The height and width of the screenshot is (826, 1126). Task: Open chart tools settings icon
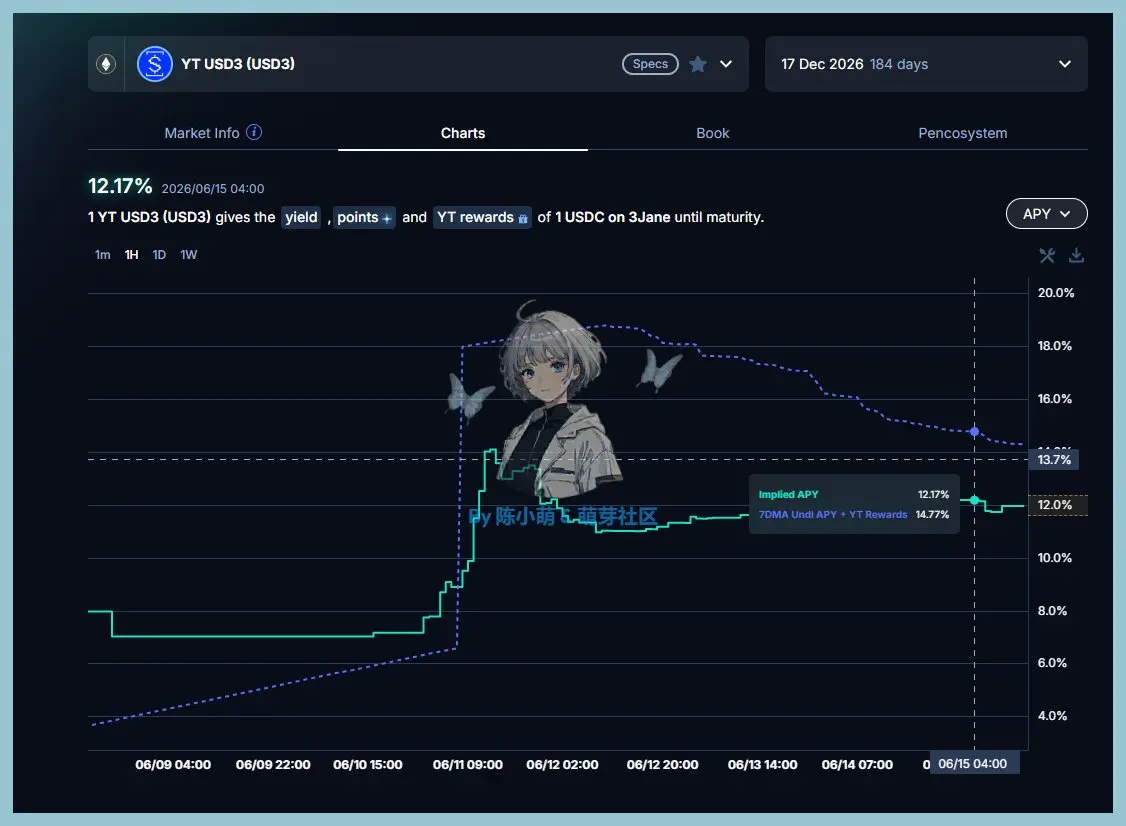[x=1047, y=255]
